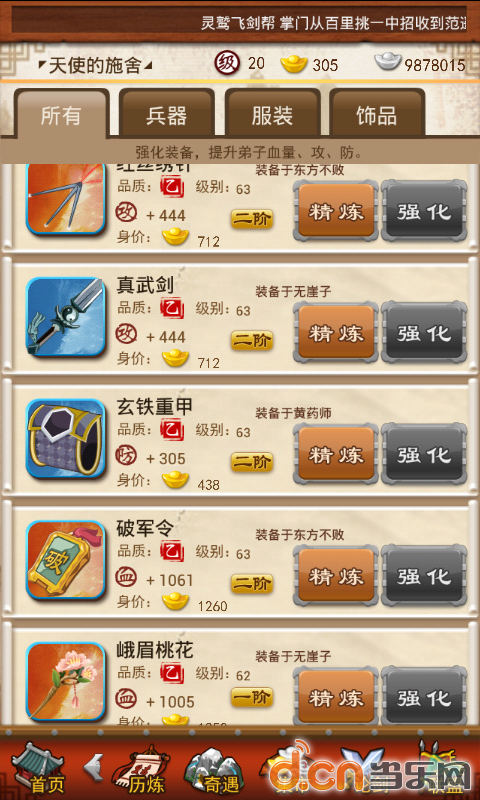Tap the silver ingot currency icon
The width and height of the screenshot is (480, 800).
(x=388, y=62)
